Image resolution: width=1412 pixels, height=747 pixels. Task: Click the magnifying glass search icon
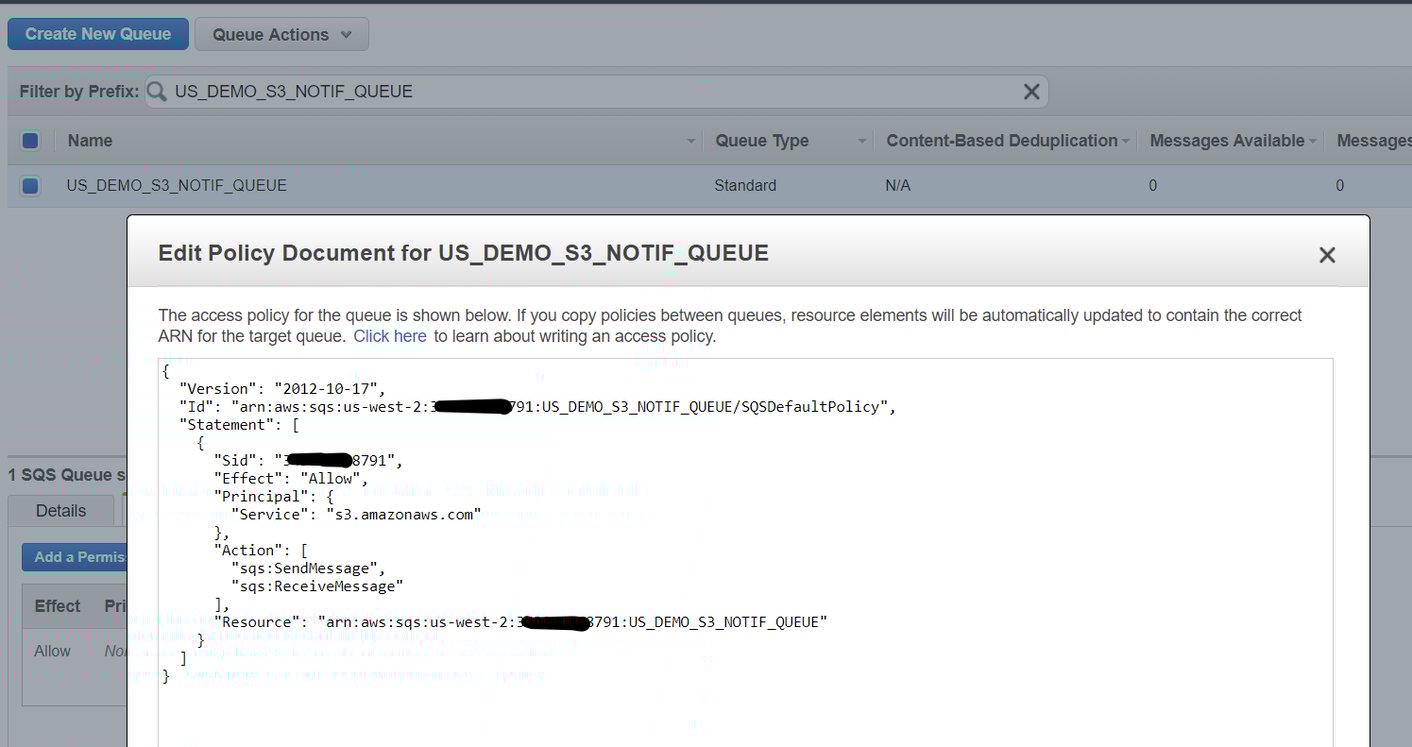point(157,91)
